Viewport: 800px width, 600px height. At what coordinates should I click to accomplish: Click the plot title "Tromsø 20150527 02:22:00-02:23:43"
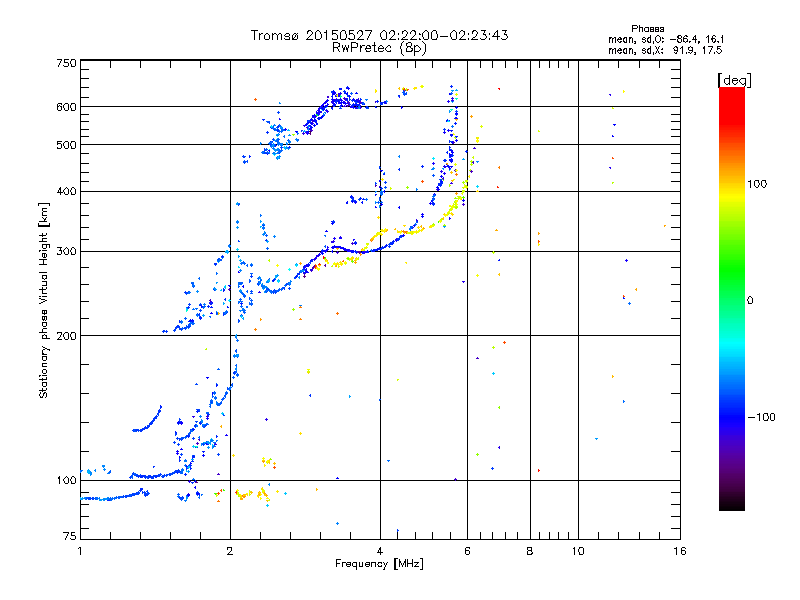379,35
